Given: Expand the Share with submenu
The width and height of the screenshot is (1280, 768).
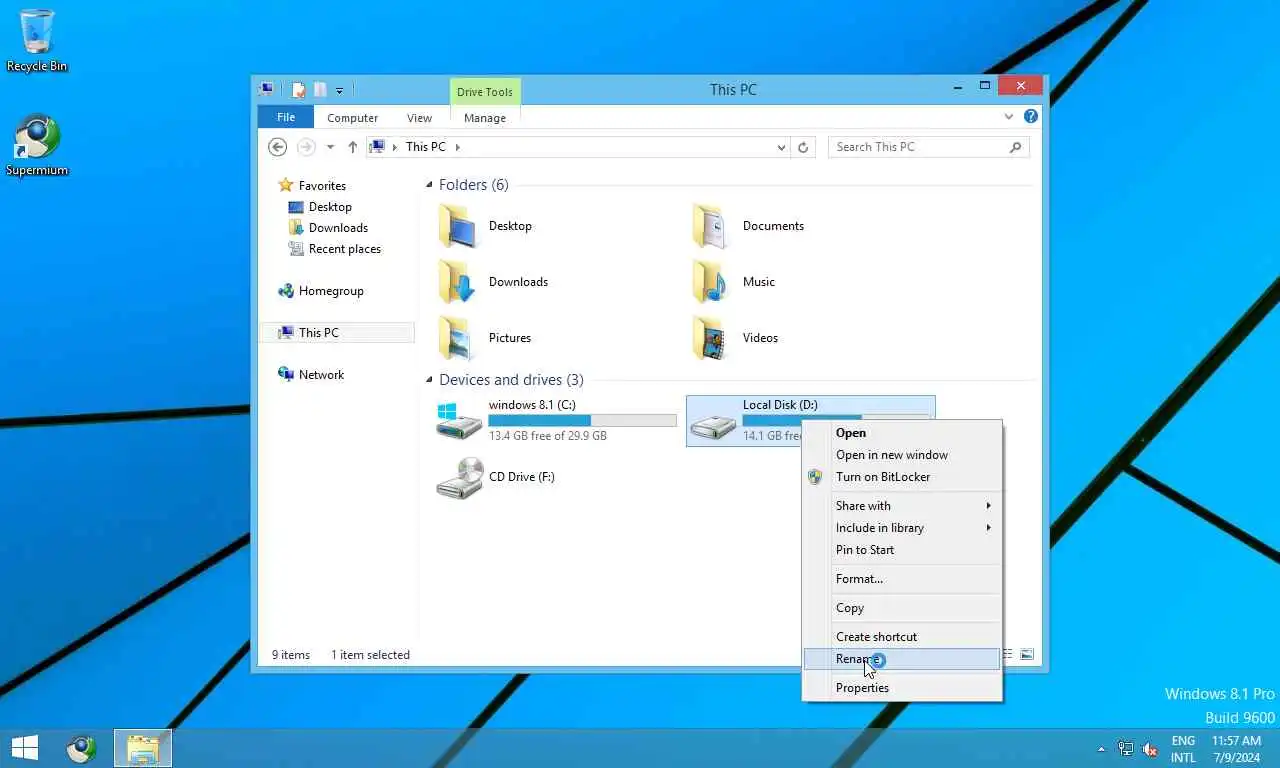Looking at the screenshot, I should click(901, 506).
